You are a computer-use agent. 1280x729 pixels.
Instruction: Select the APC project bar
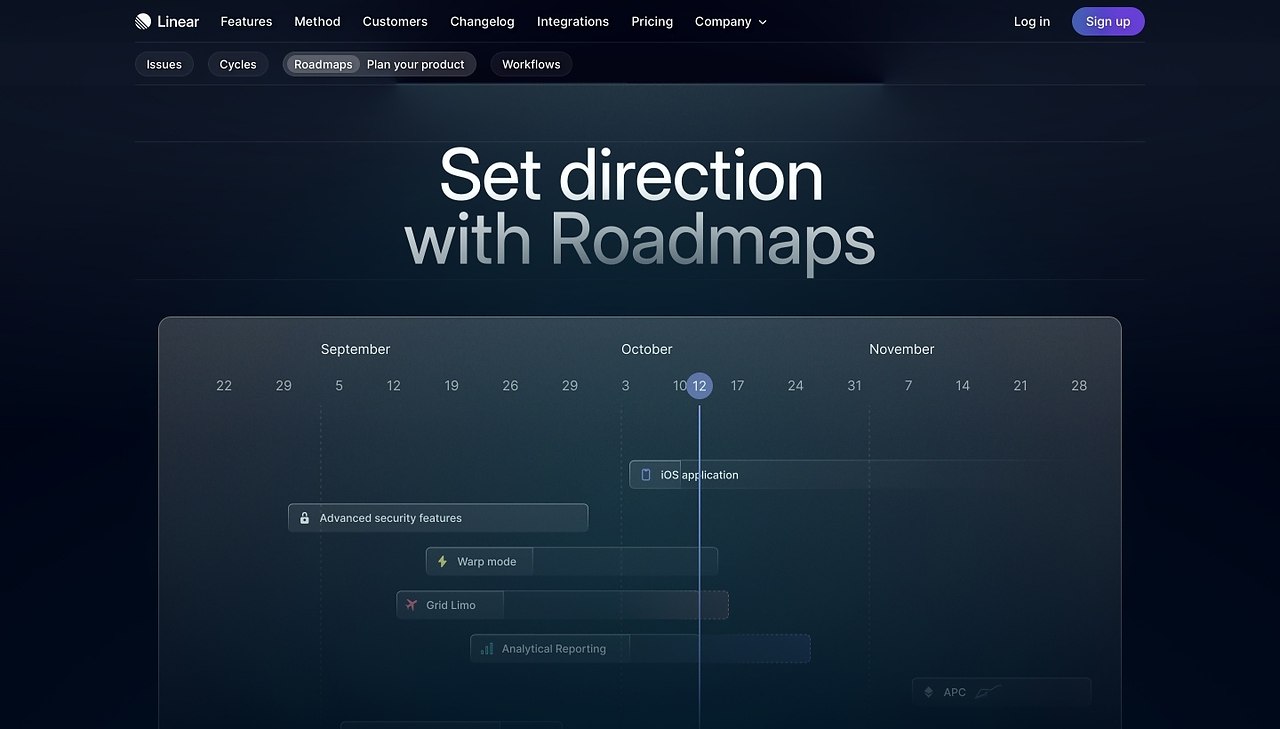coord(1001,692)
